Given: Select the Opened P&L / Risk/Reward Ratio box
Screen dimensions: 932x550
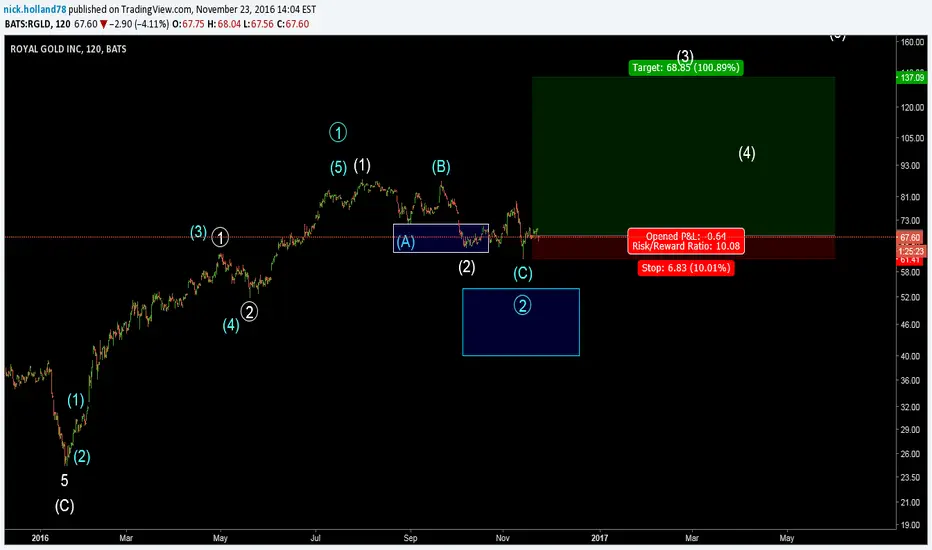Looking at the screenshot, I should pyautogui.click(x=686, y=241).
